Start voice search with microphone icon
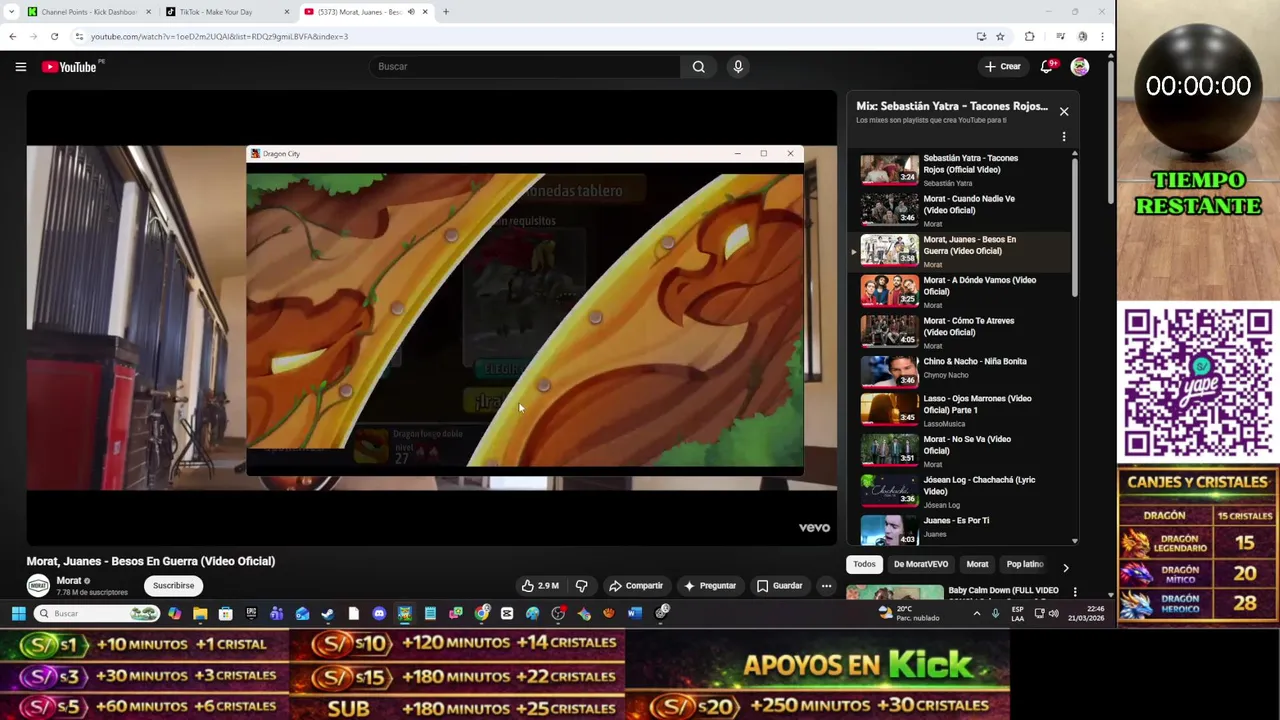The height and width of the screenshot is (720, 1280). [x=738, y=67]
